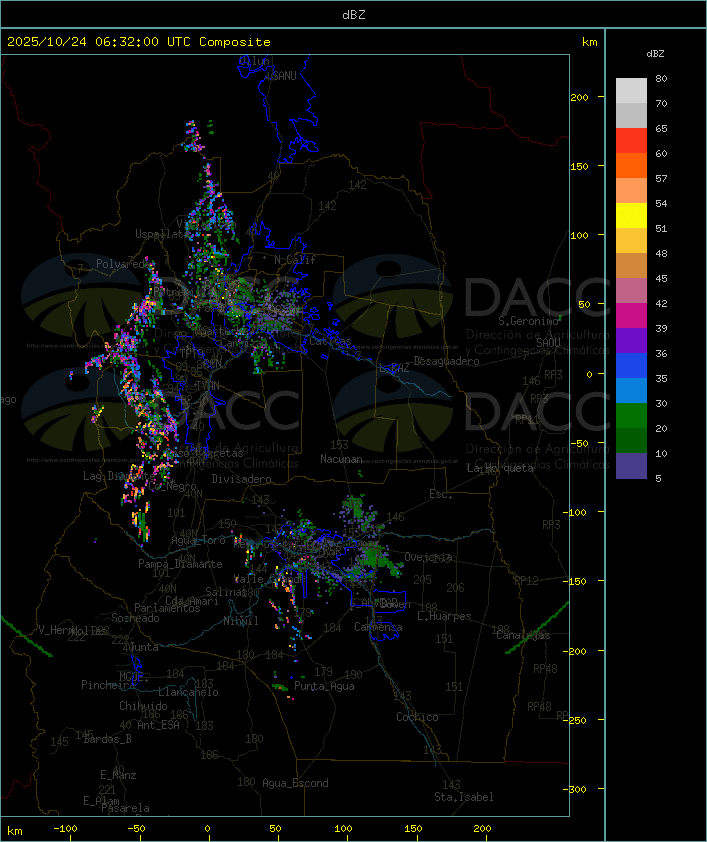
Task: Click the 'Carmensa' place label
Action: [378, 627]
